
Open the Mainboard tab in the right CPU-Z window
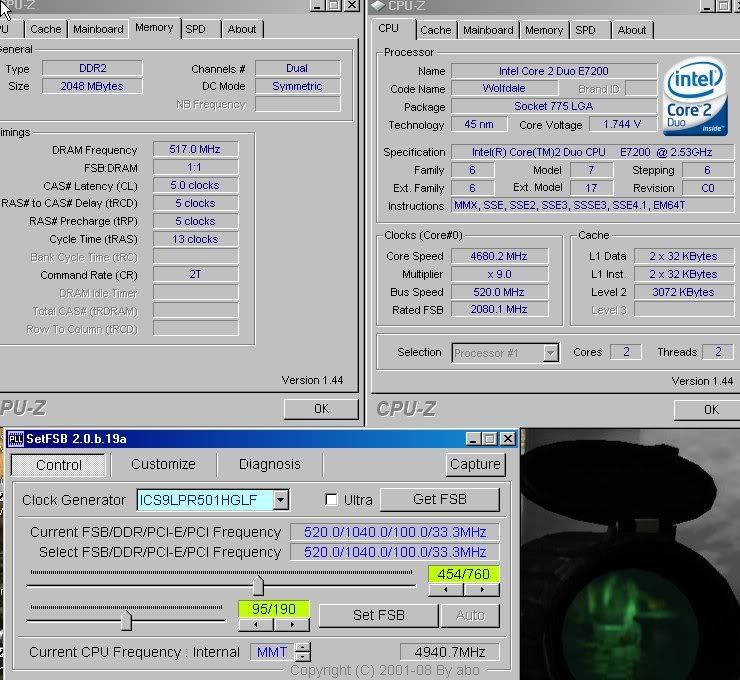488,30
